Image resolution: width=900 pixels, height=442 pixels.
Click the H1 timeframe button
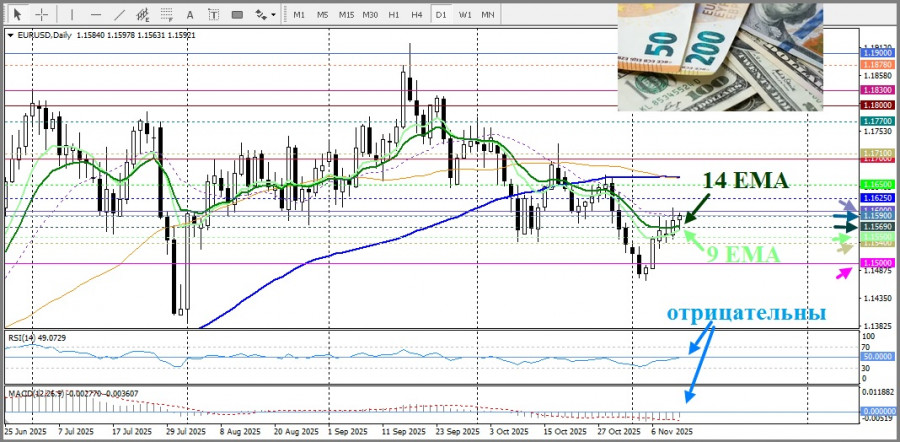394,15
